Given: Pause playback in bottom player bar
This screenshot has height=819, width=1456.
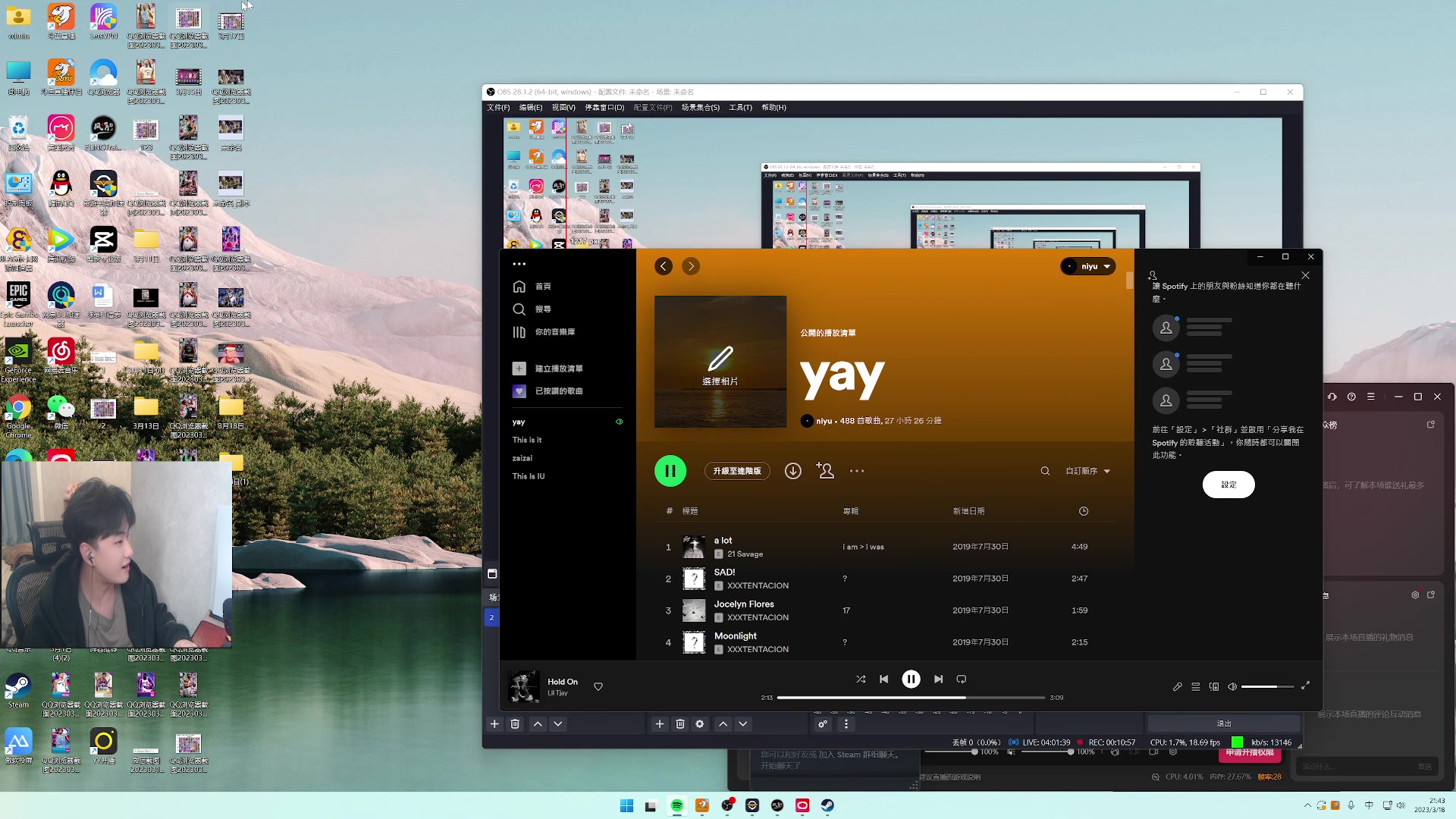Looking at the screenshot, I should click(912, 679).
